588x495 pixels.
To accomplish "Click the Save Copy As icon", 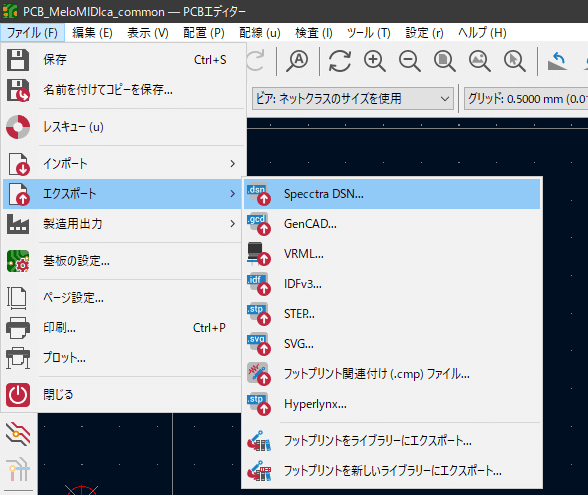I will click(x=18, y=90).
